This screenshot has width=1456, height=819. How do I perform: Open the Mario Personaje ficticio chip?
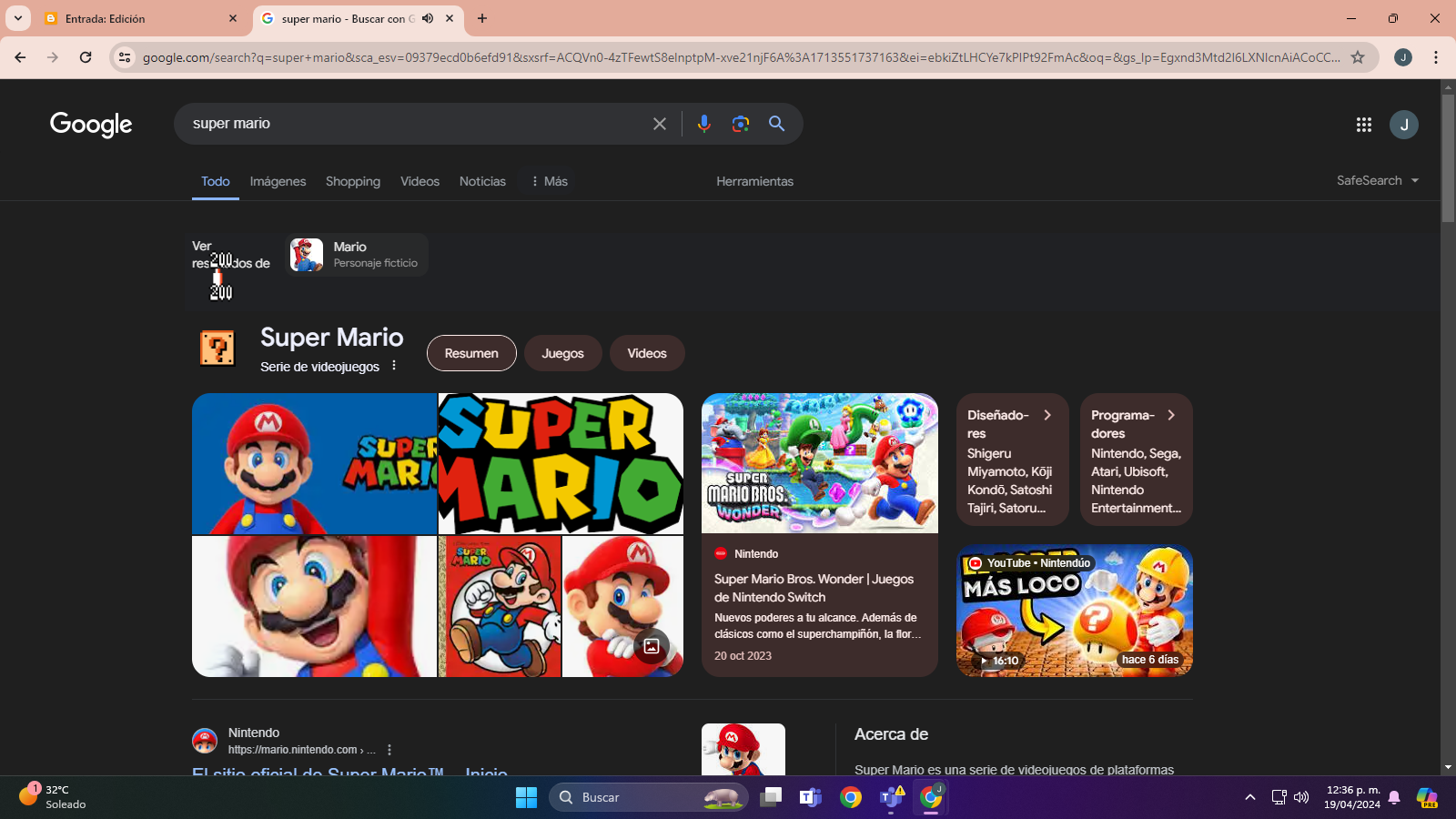357,255
